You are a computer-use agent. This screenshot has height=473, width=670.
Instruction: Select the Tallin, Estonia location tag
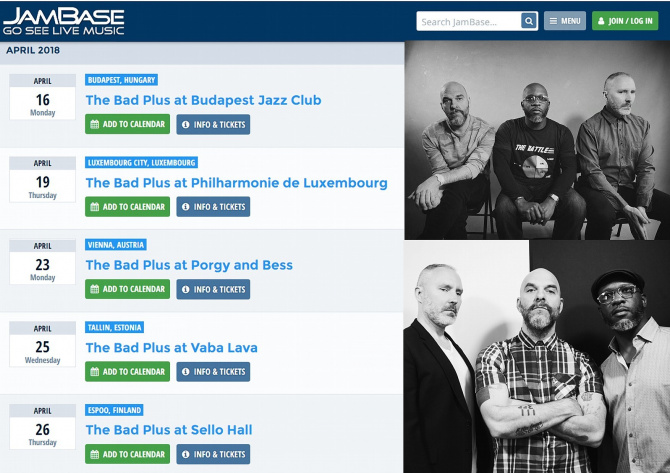pyautogui.click(x=115, y=327)
